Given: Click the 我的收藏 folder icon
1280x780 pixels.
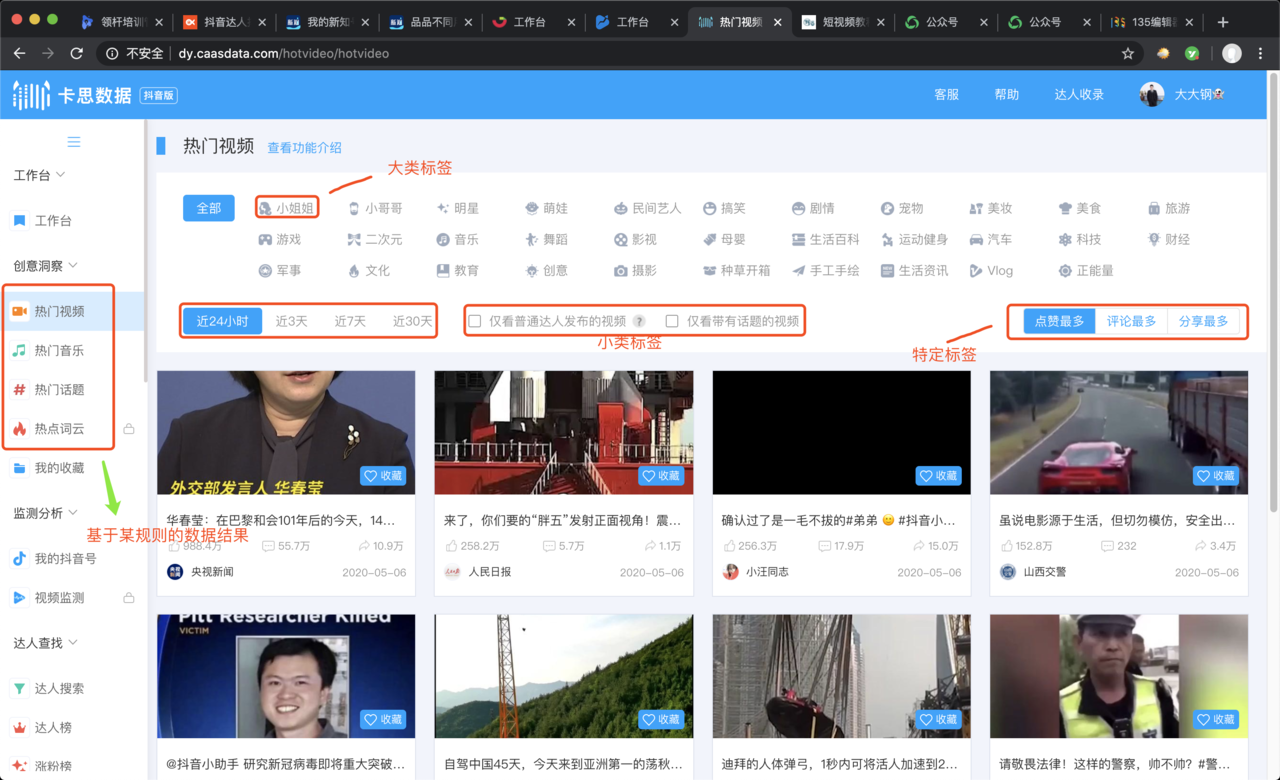Looking at the screenshot, I should tap(19, 468).
